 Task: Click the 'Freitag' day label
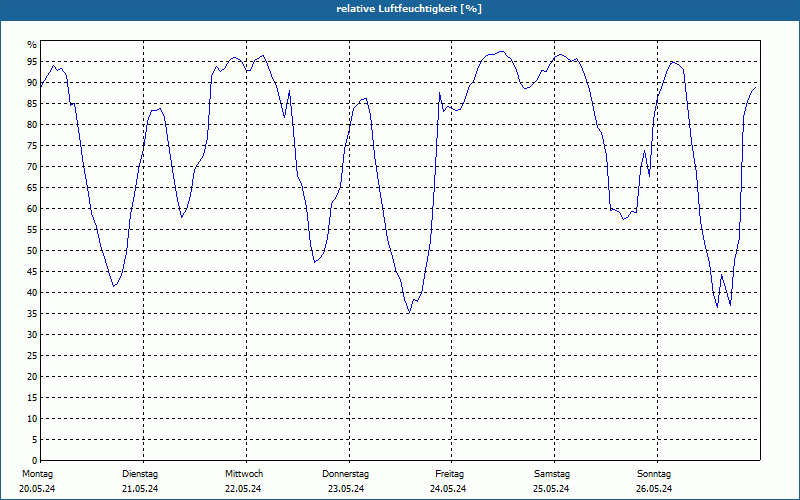(x=449, y=474)
